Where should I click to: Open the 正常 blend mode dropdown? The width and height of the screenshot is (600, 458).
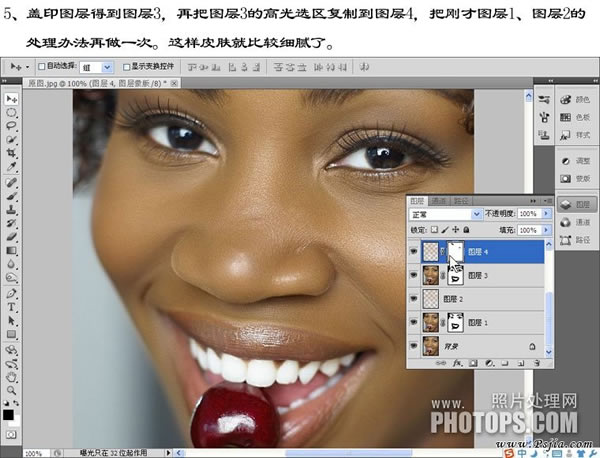[x=446, y=214]
